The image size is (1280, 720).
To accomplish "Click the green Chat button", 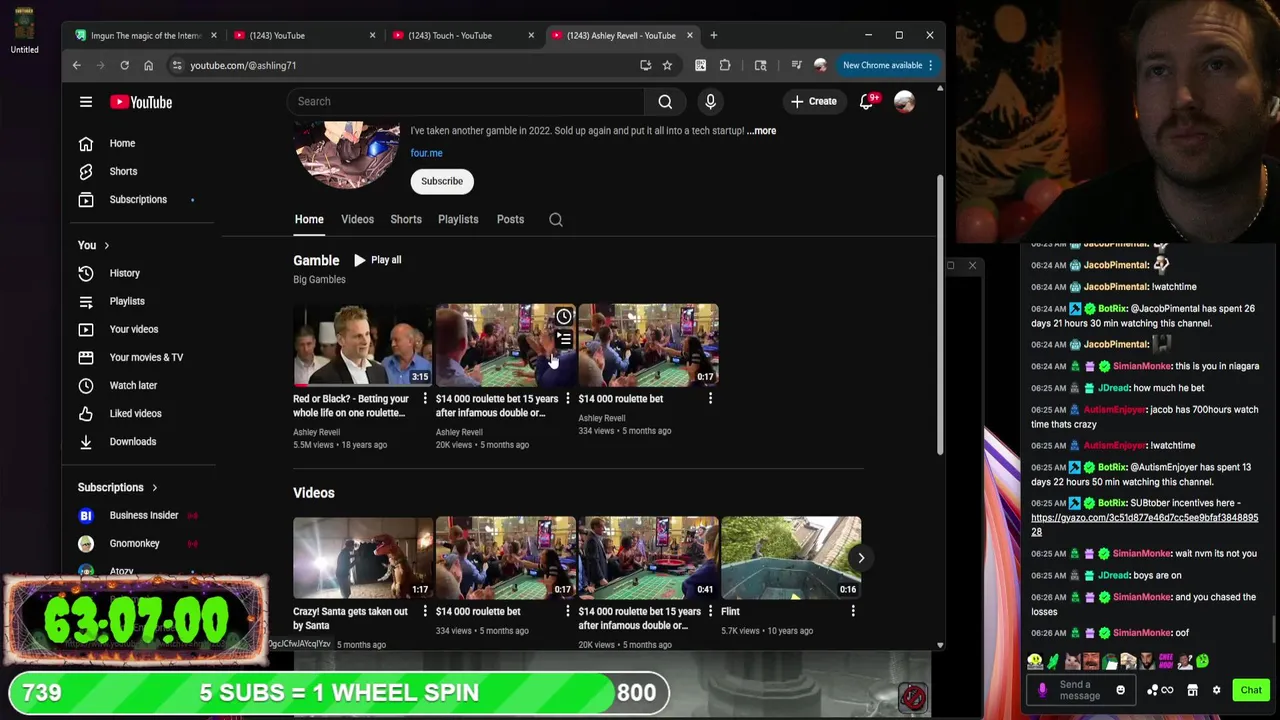I will [x=1251, y=690].
